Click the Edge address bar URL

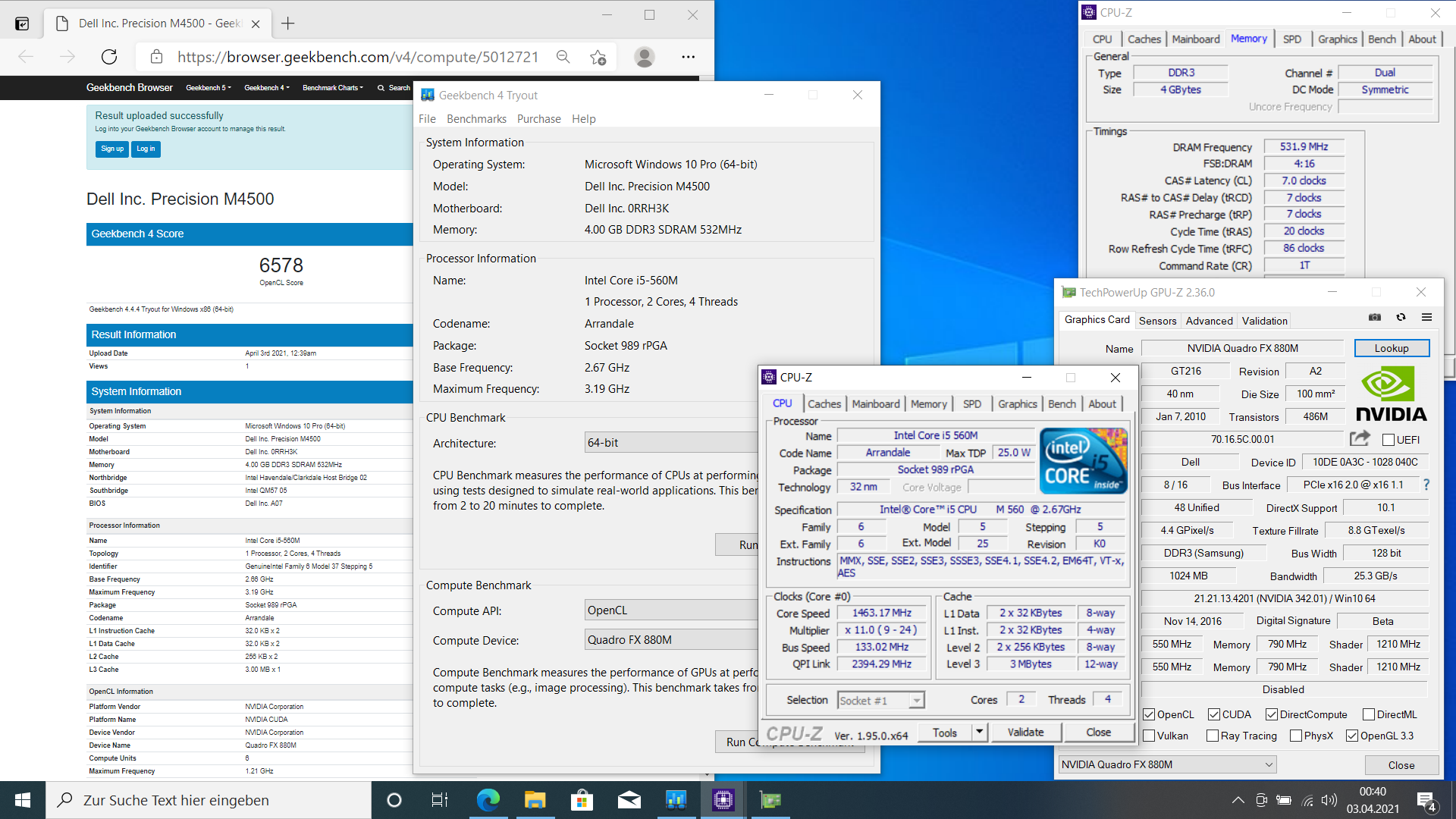coord(358,57)
